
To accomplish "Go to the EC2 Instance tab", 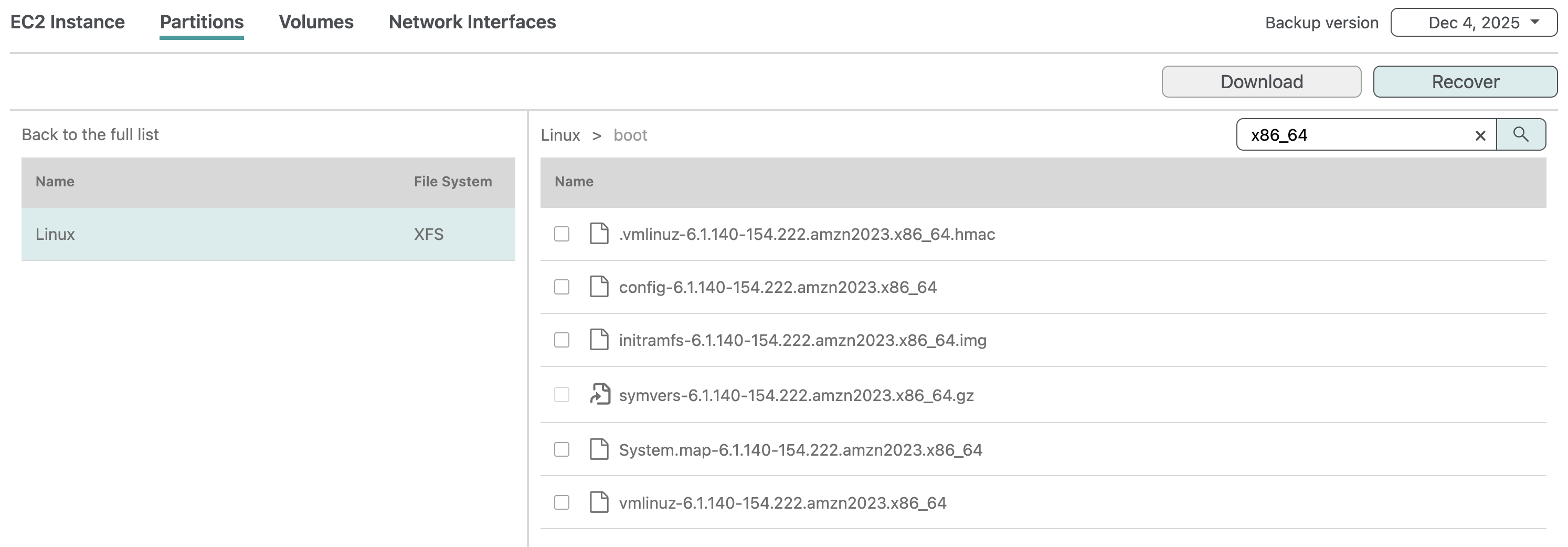I will (68, 22).
